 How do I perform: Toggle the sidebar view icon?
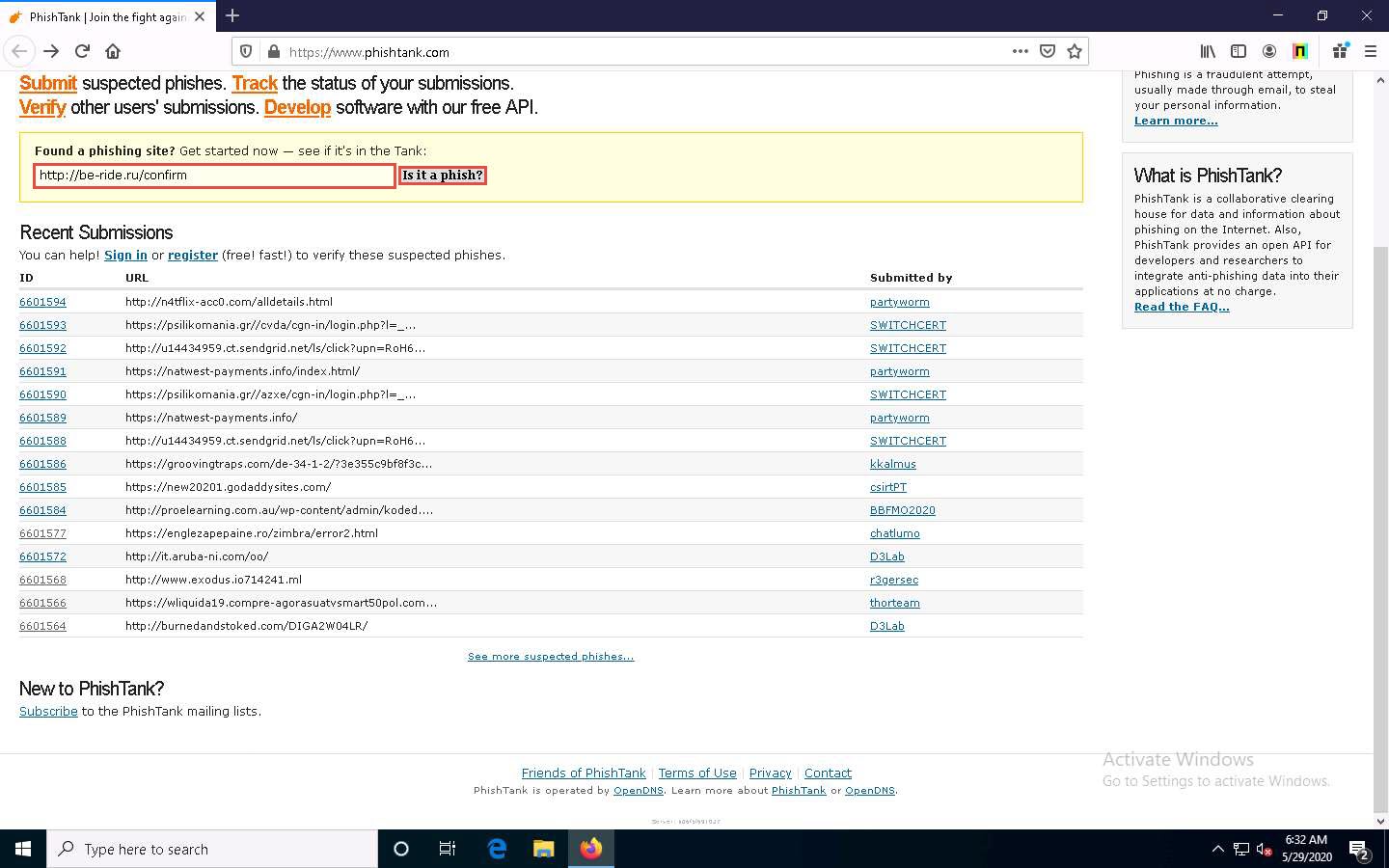(1239, 51)
